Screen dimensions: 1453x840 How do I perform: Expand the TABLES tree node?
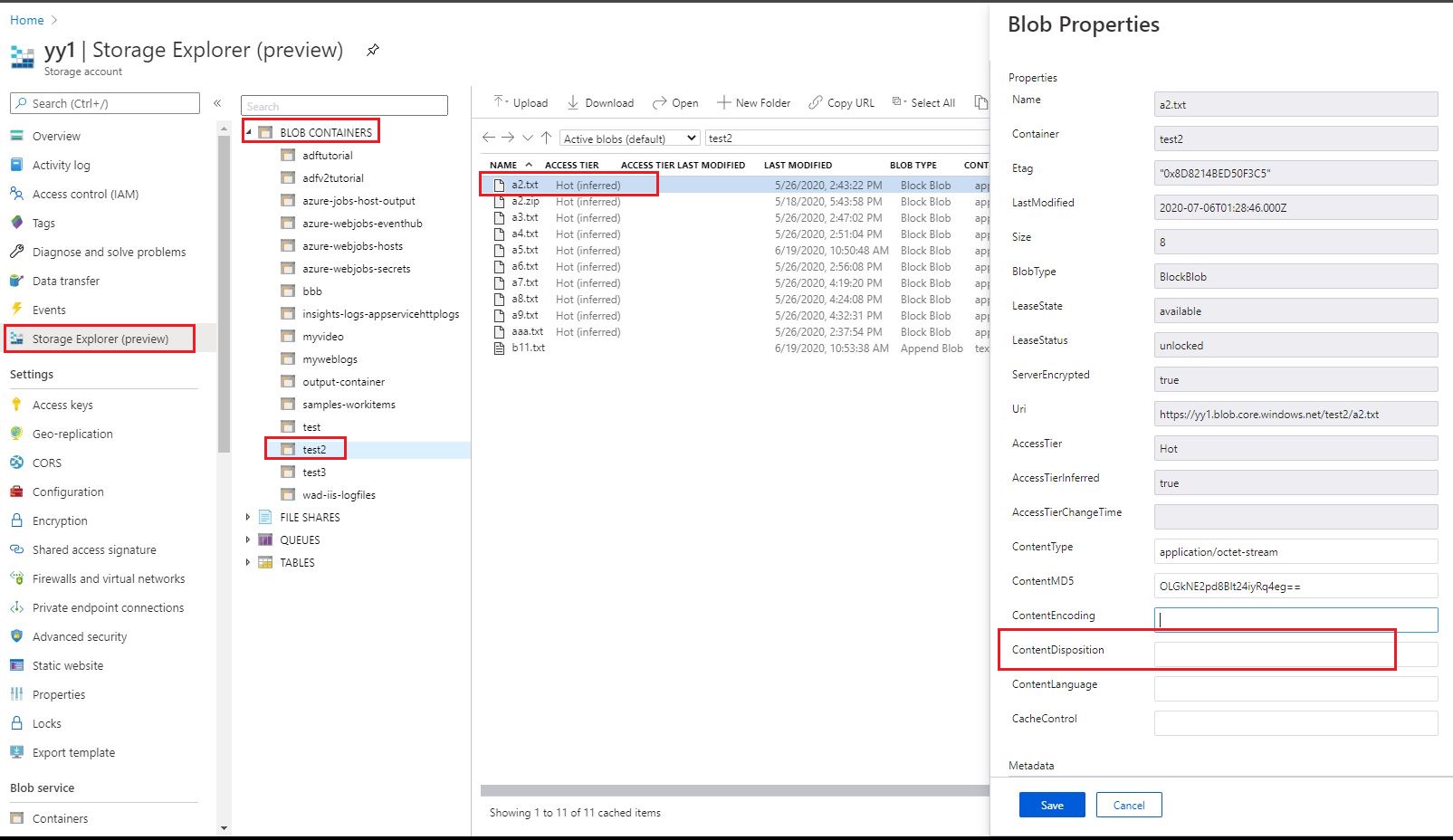click(249, 562)
